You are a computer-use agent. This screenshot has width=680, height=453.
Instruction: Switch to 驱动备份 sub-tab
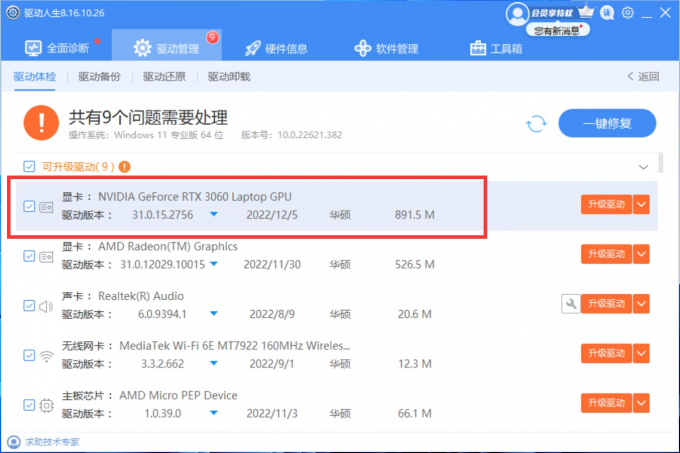click(x=99, y=77)
